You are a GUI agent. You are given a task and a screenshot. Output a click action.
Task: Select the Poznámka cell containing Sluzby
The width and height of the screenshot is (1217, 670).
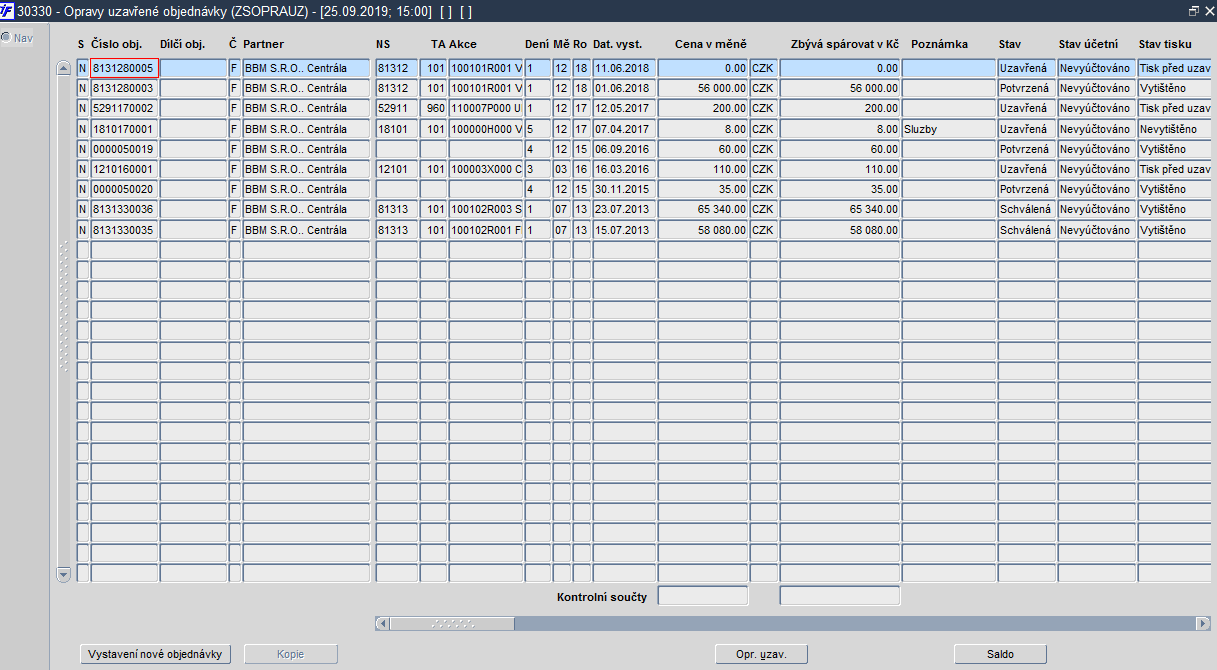[949, 129]
